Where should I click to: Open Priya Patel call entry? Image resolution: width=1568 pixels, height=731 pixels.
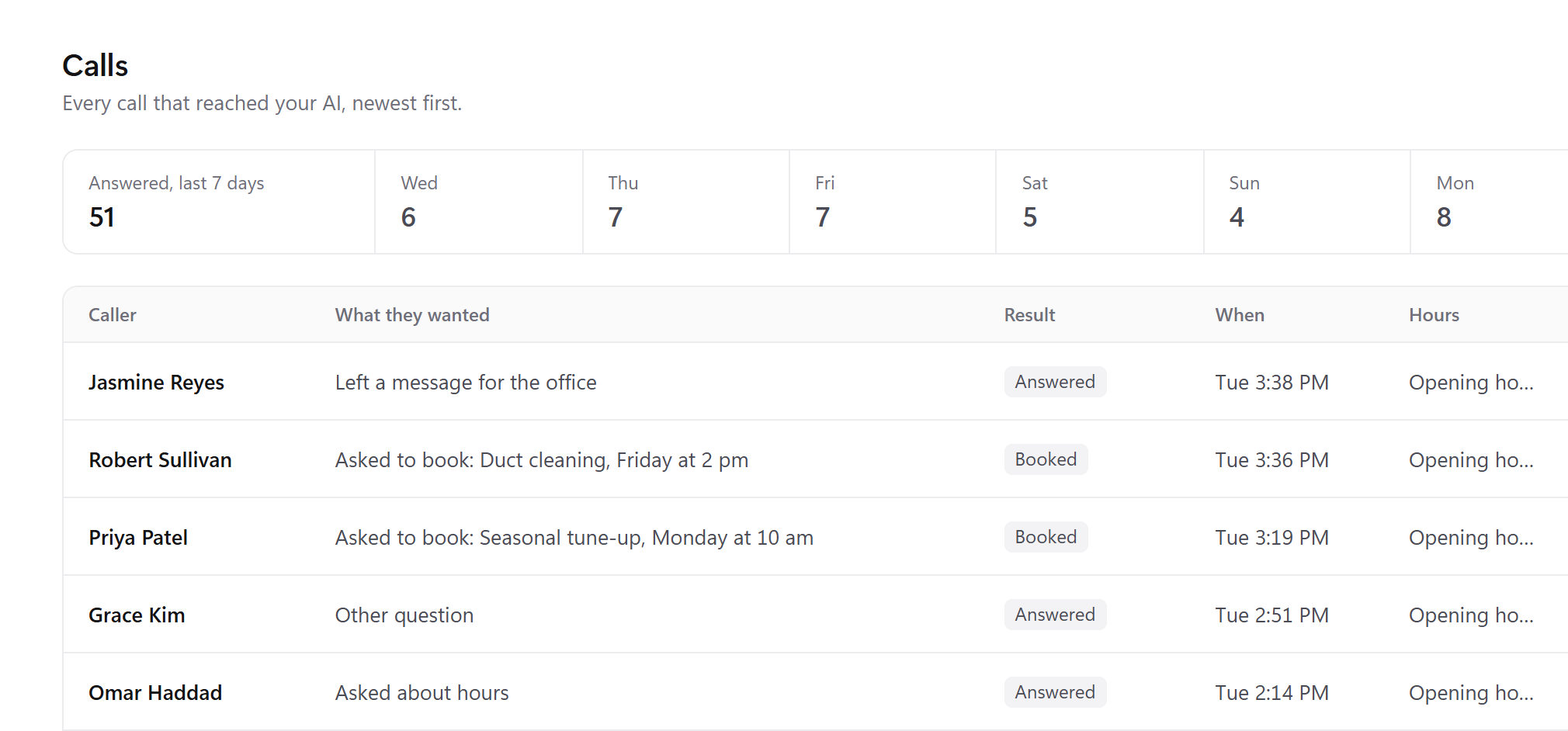tap(815, 537)
